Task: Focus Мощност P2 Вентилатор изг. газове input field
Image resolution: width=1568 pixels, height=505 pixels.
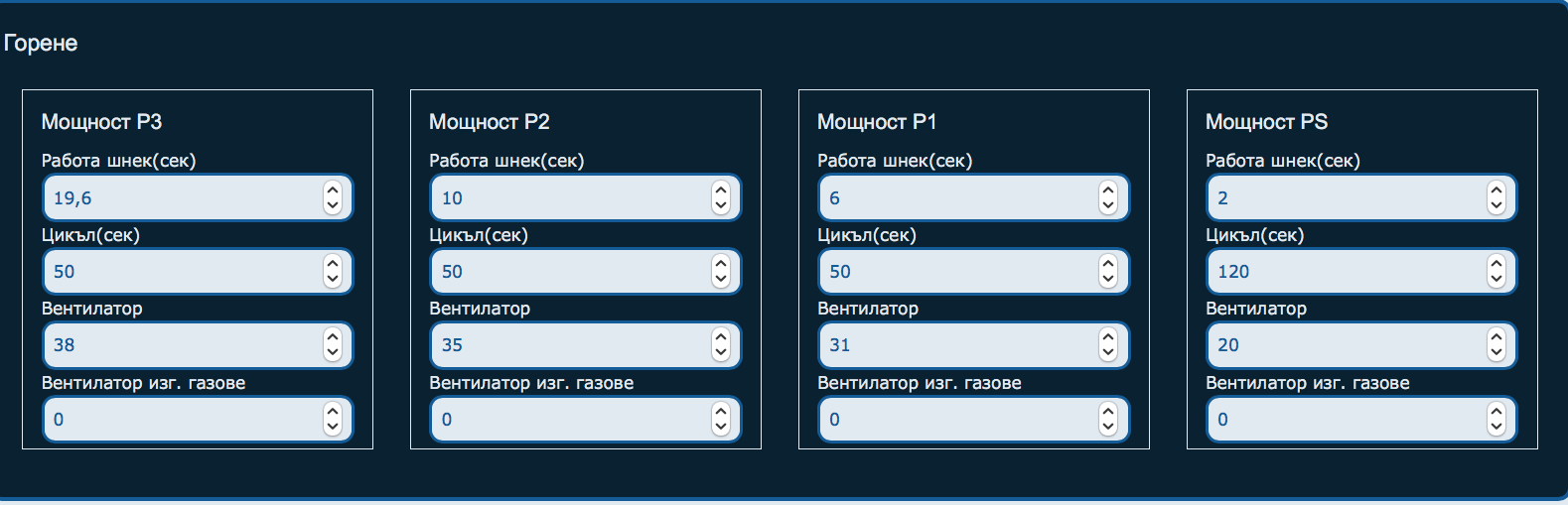Action: (x=566, y=420)
